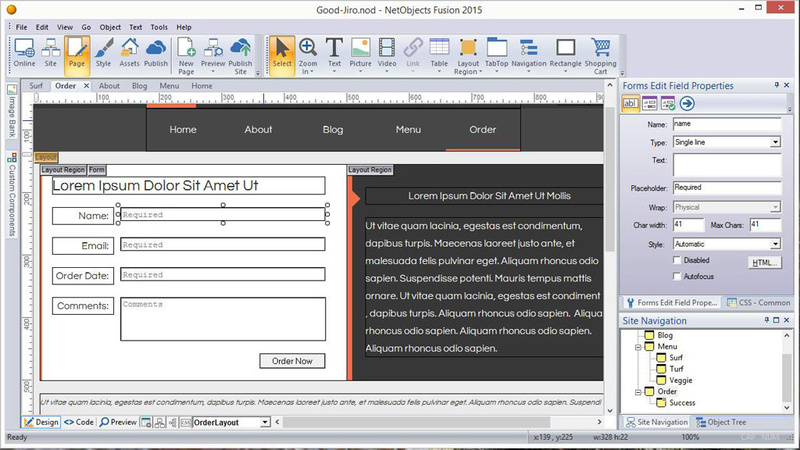Switch to Site view

(51, 52)
